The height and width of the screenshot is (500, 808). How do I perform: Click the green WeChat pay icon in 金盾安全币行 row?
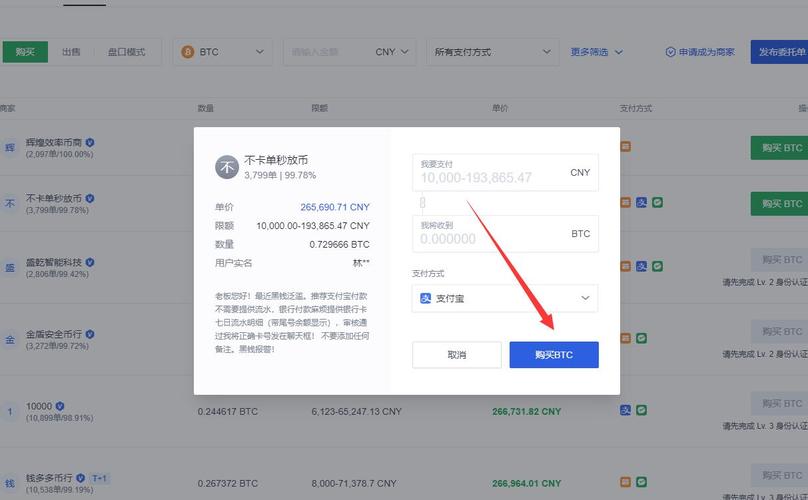[641, 338]
